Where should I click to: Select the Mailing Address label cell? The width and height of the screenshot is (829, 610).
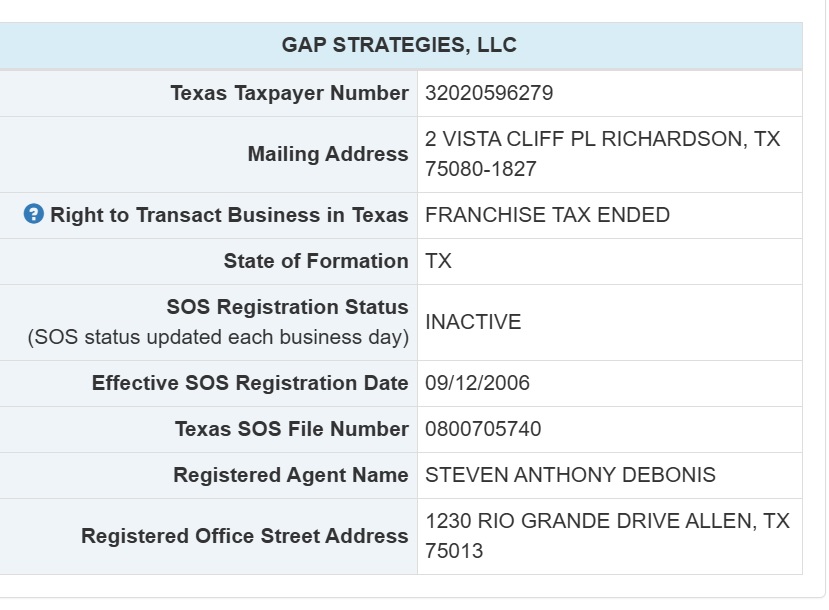coord(208,154)
